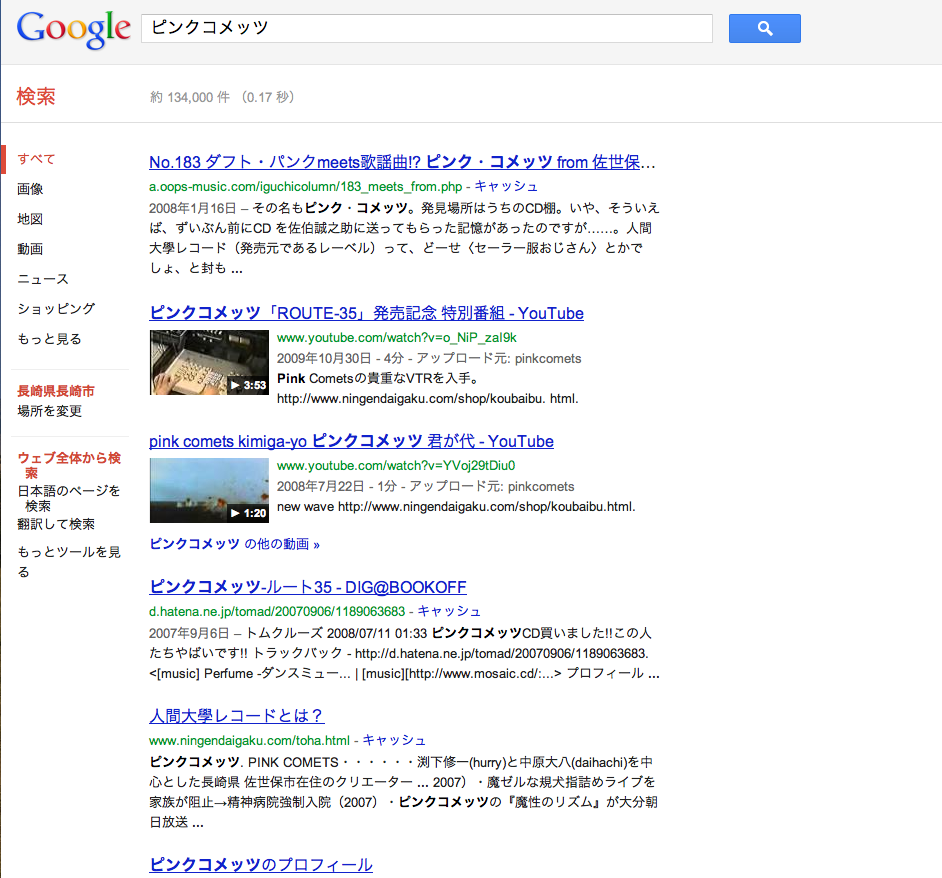Click the 2007年9月6日 snippet date text

189,633
